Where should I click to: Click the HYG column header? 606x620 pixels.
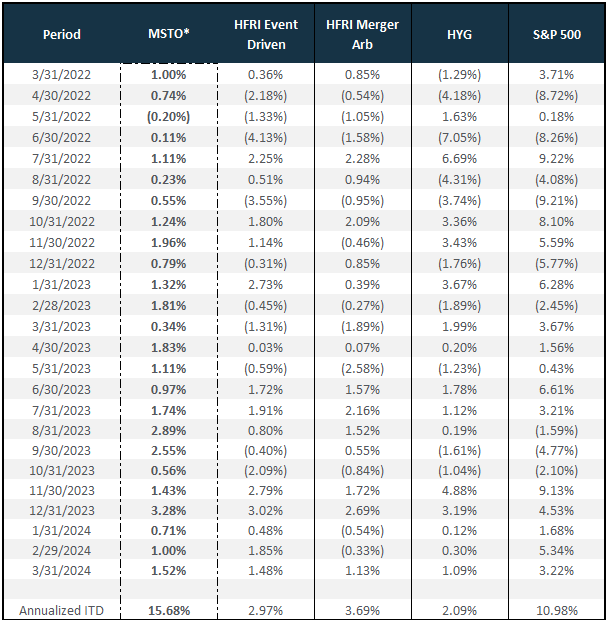pyautogui.click(x=459, y=34)
